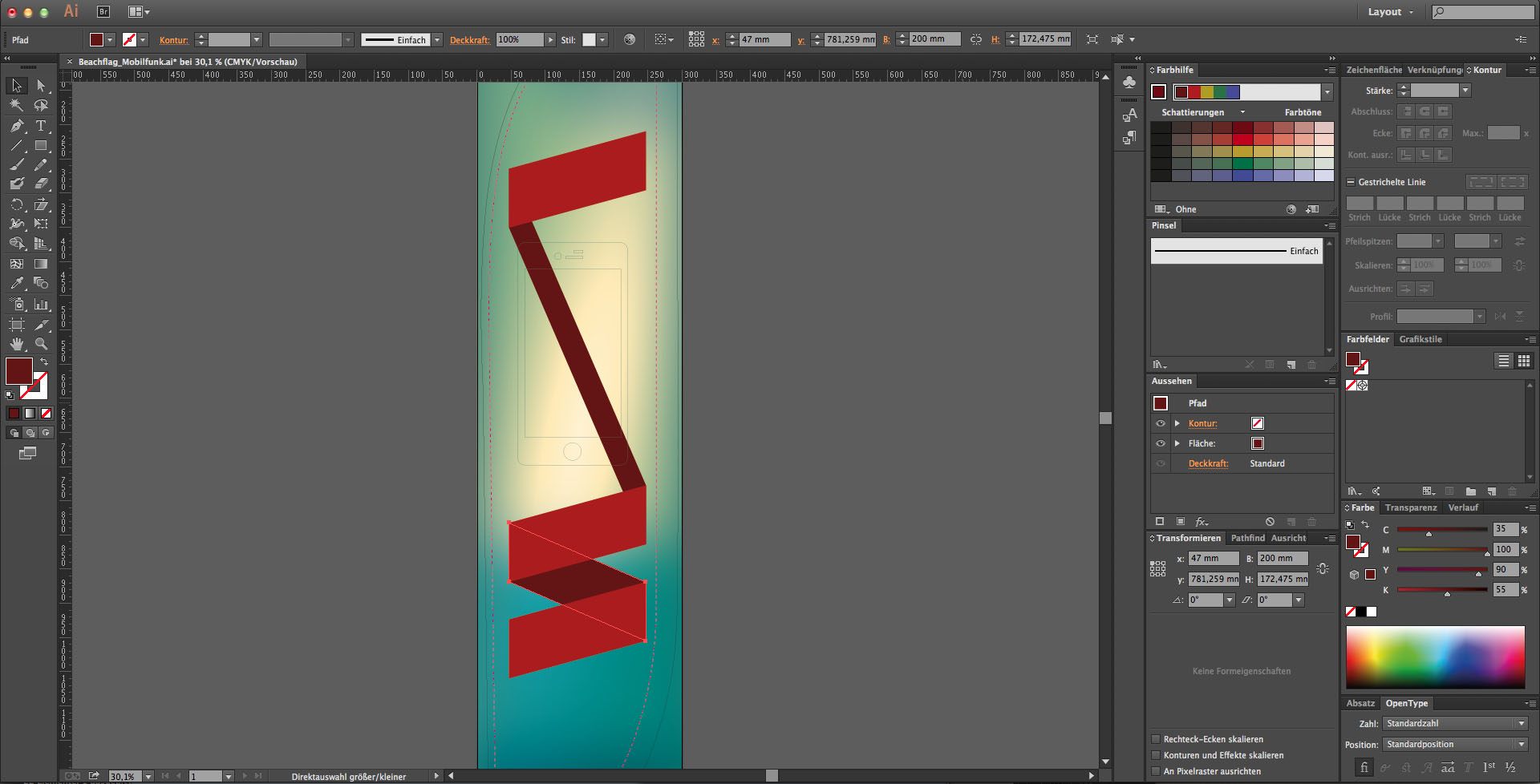Check Konturen und Effekte skalieren

tap(1156, 755)
